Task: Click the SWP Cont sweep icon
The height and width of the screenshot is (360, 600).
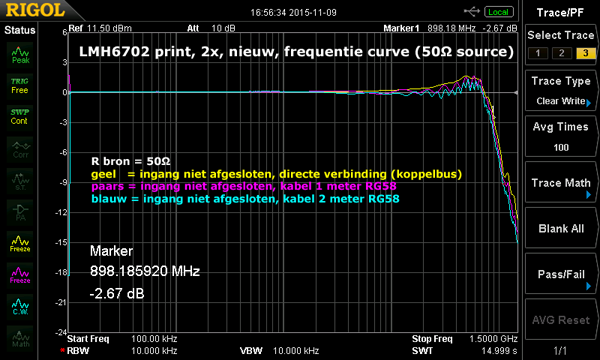Action: tap(20, 117)
